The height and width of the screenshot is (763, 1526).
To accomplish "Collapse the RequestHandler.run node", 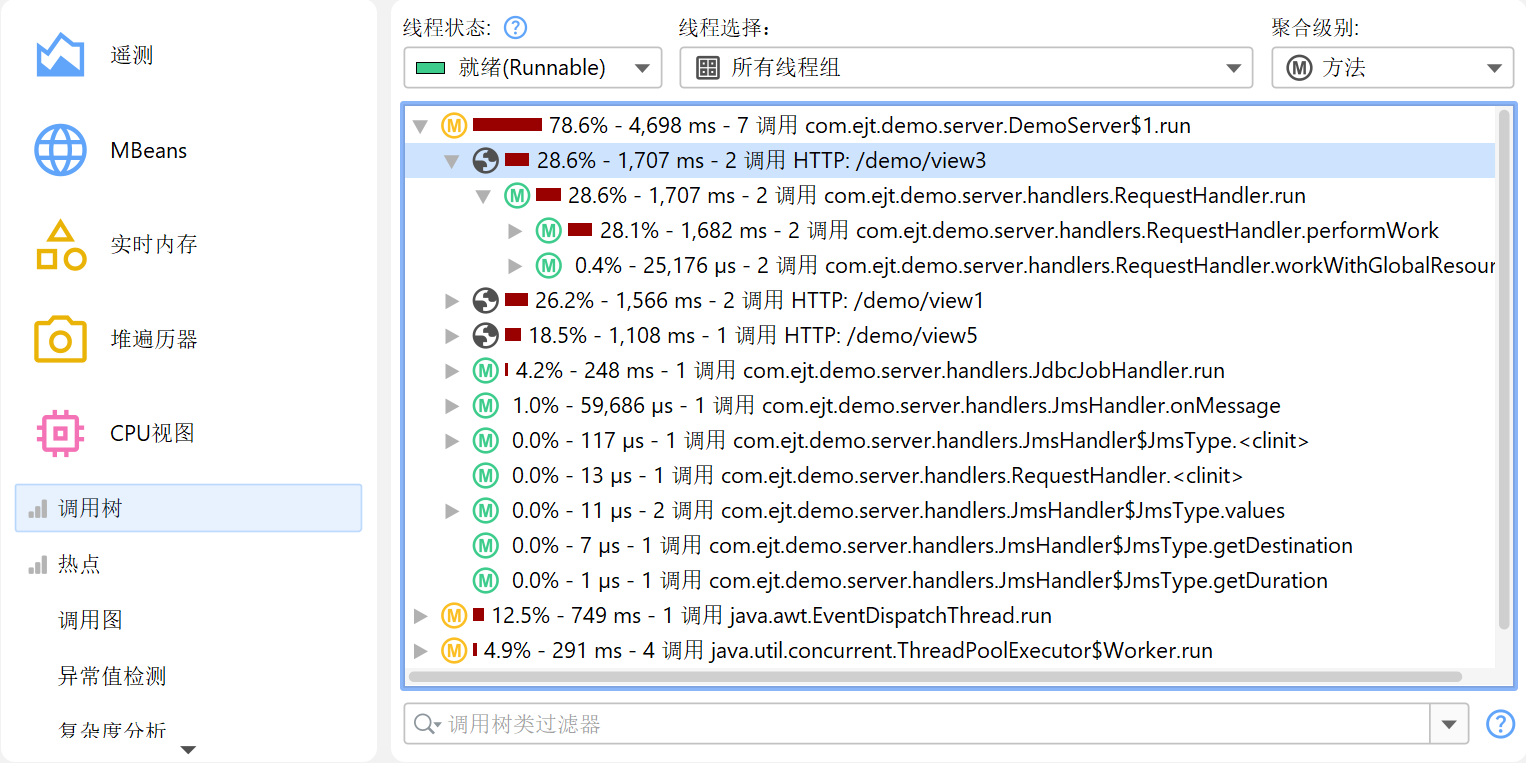I will [483, 197].
